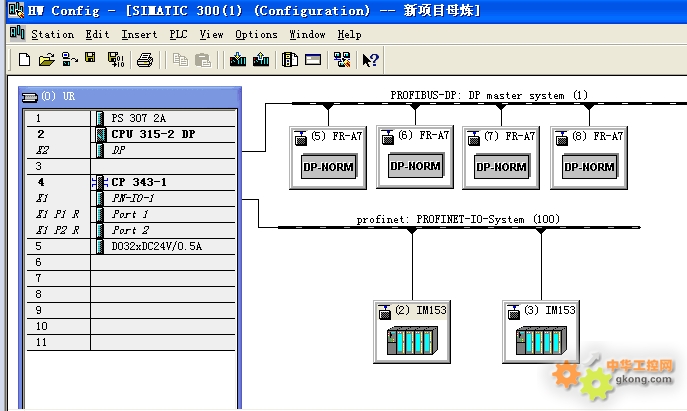Image resolution: width=687 pixels, height=411 pixels.
Task: Select the PROFINET-IO-System (100) label
Action: (458, 219)
